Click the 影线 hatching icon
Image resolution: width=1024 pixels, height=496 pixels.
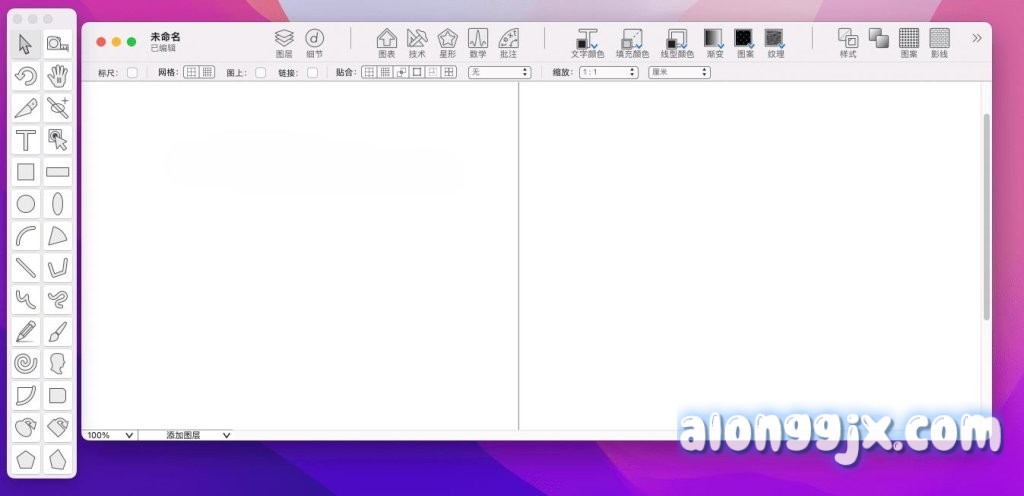tap(939, 43)
